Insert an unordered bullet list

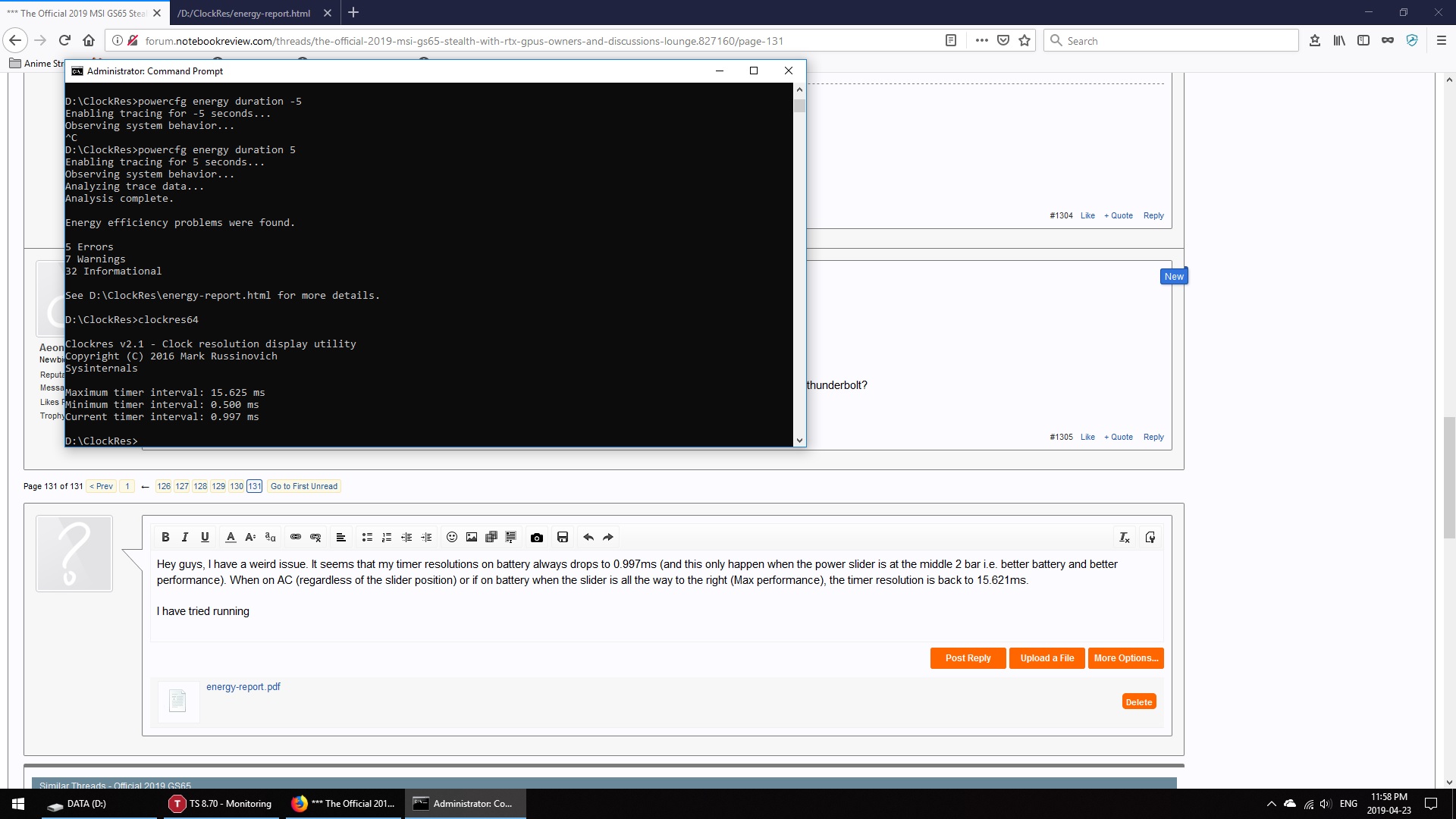click(367, 537)
